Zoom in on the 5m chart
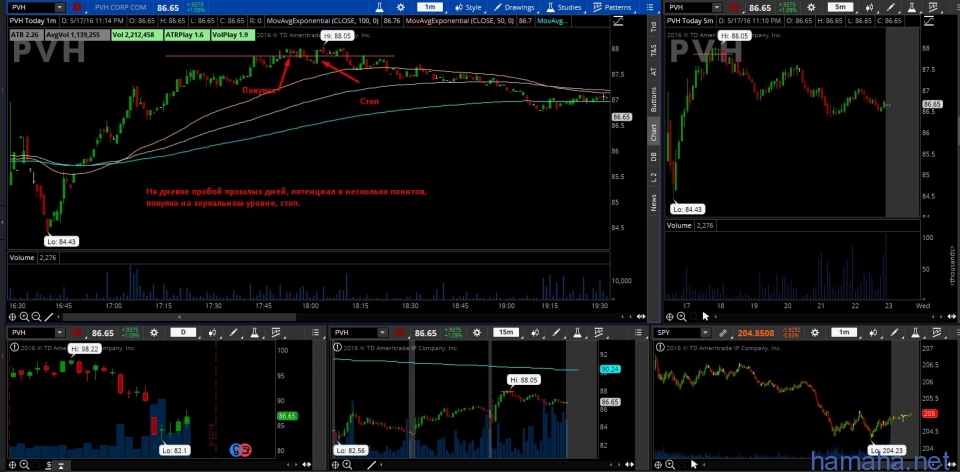 (681, 317)
